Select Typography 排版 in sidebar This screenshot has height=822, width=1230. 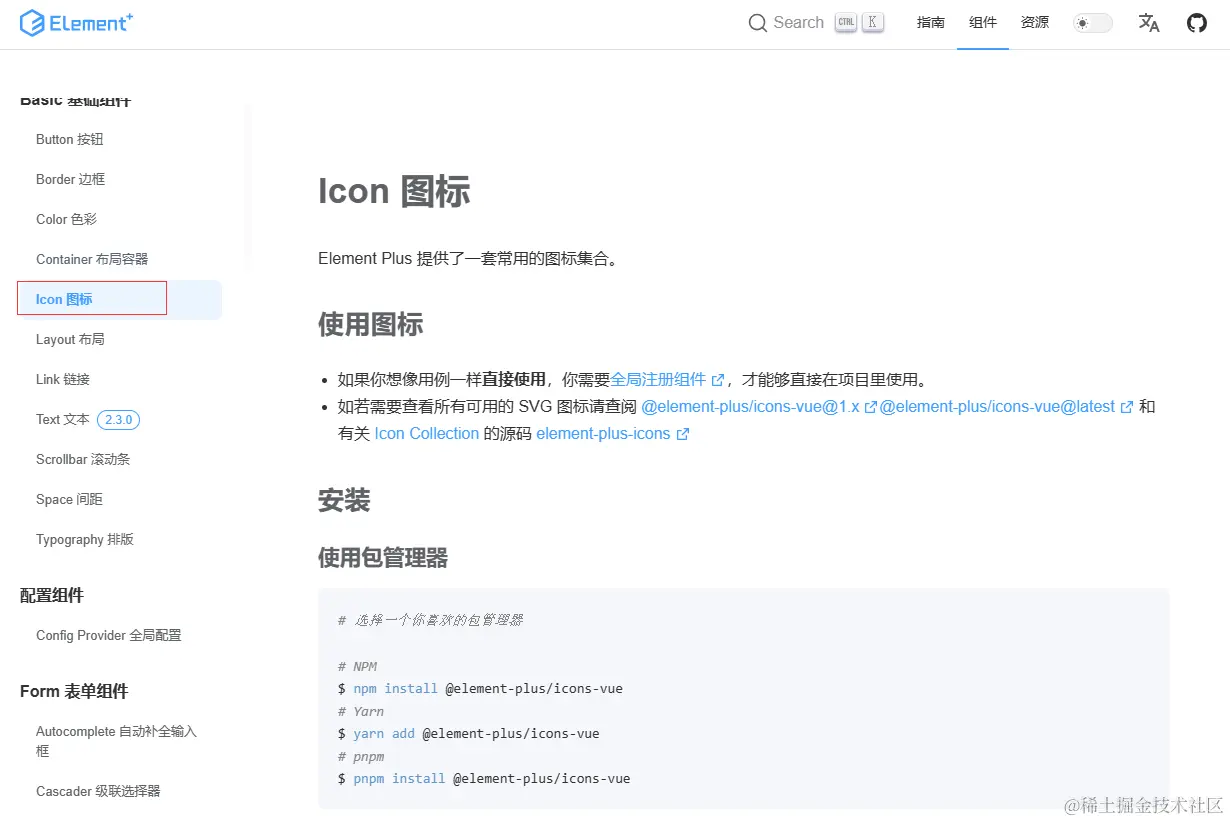(85, 539)
